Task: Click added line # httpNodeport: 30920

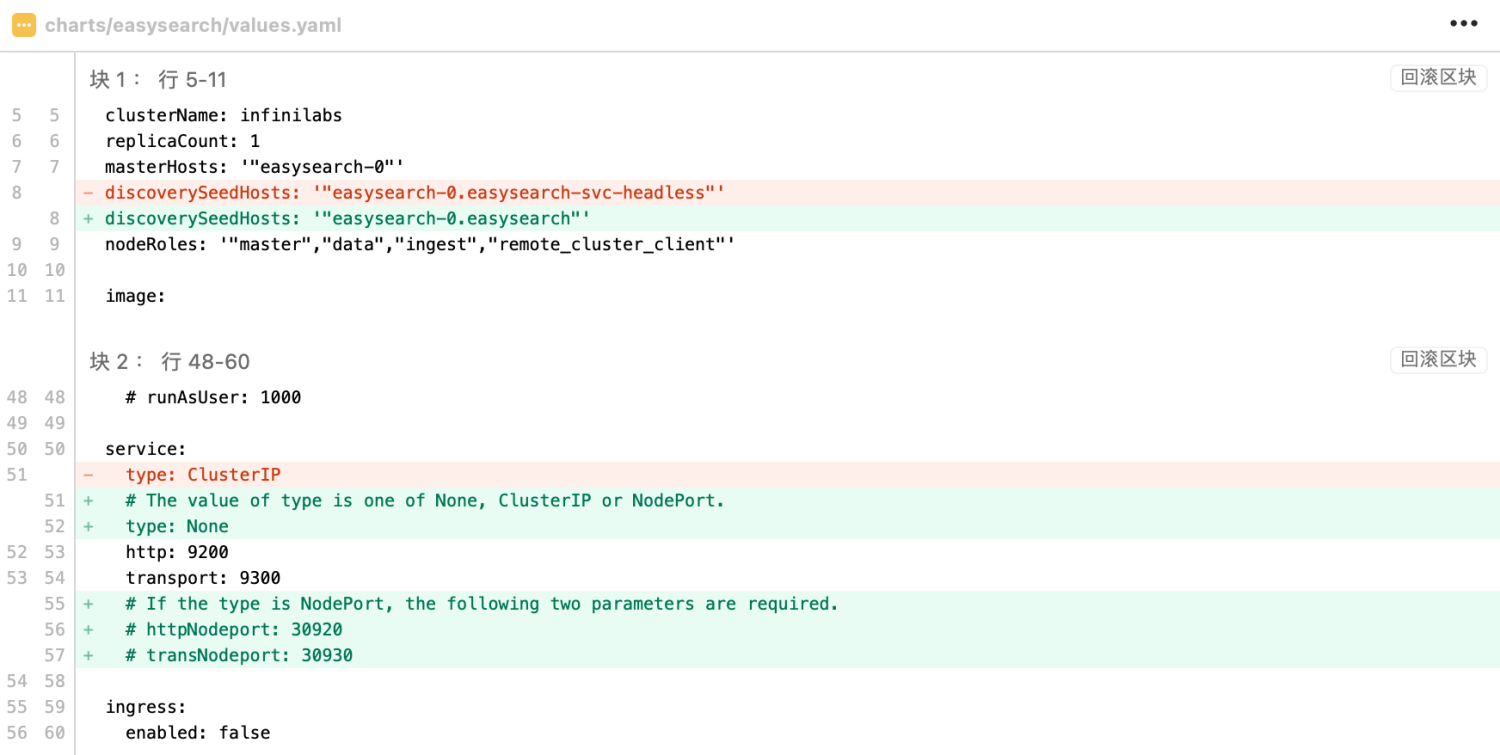Action: pyautogui.click(x=787, y=631)
